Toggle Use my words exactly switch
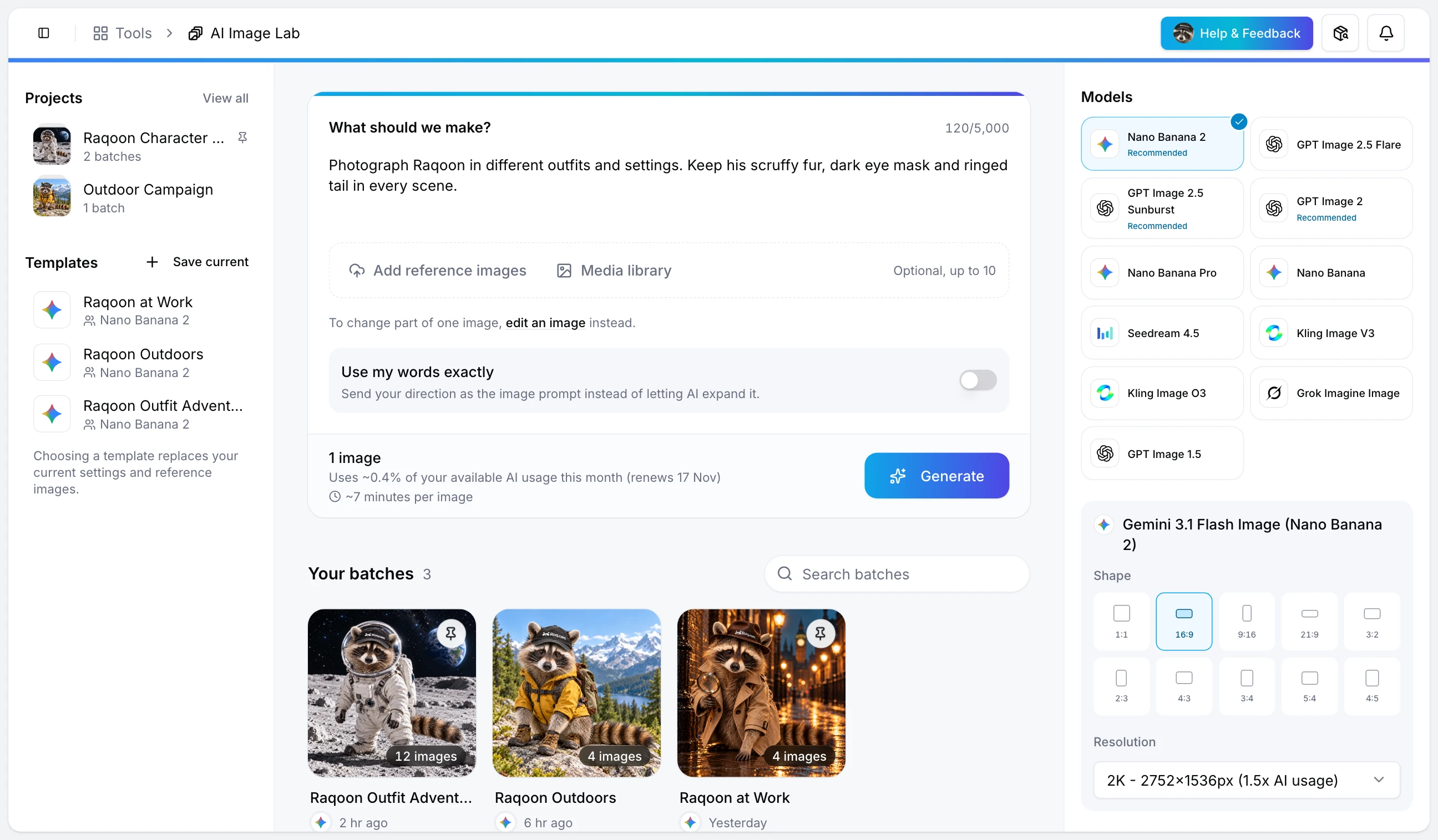 [x=978, y=380]
